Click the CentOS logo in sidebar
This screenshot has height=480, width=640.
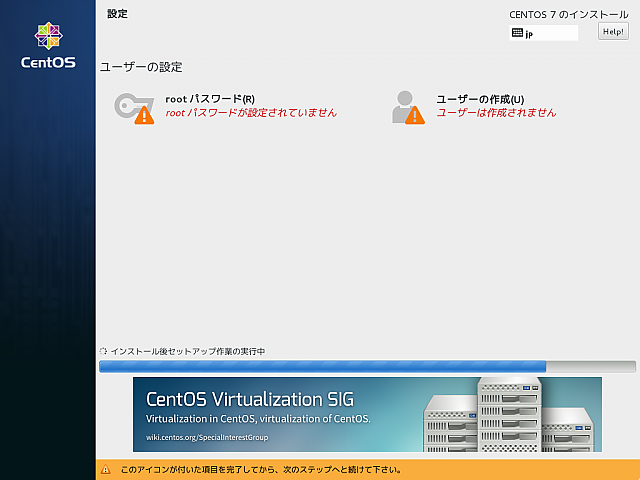(x=48, y=45)
